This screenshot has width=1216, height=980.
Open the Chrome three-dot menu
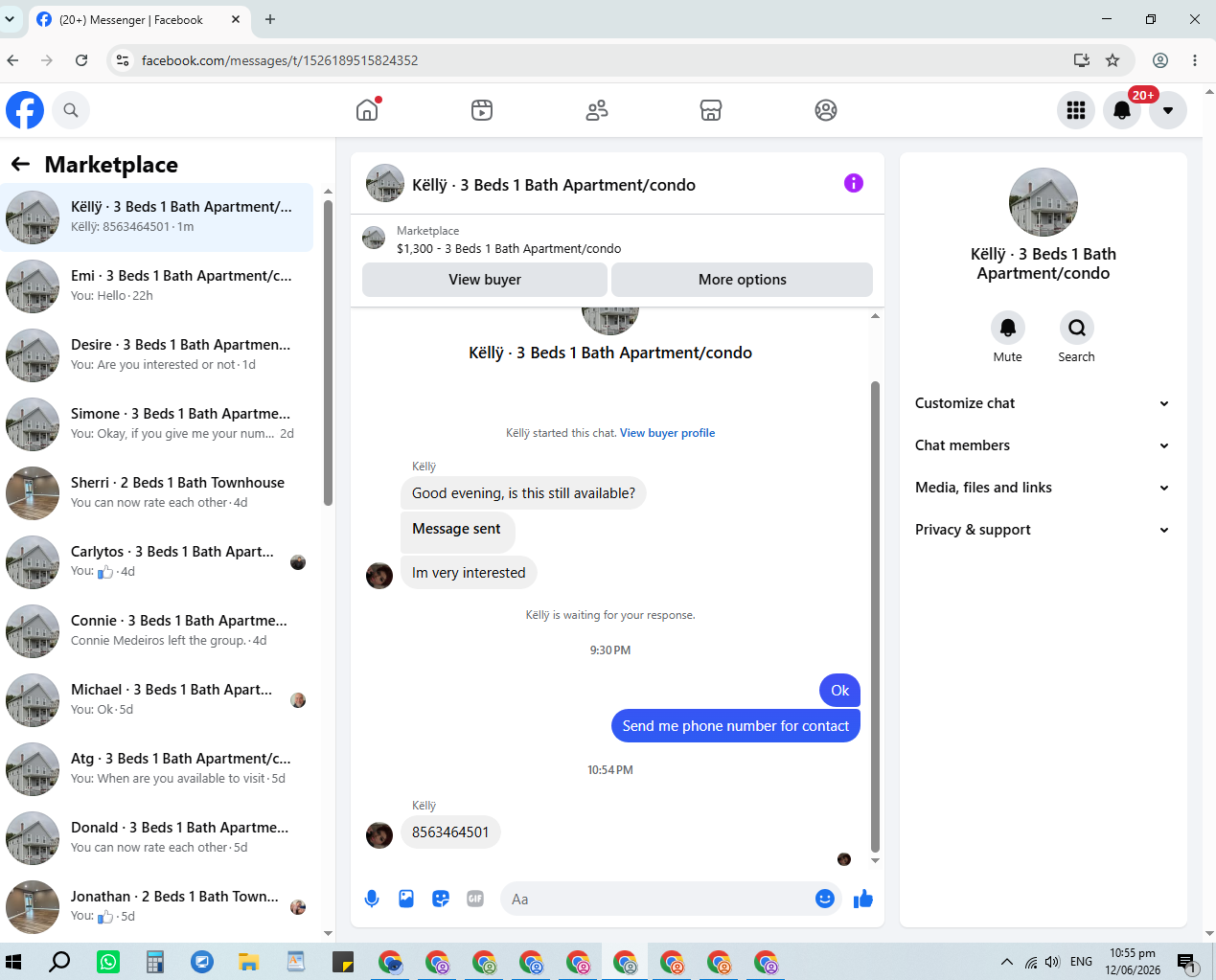[1195, 60]
